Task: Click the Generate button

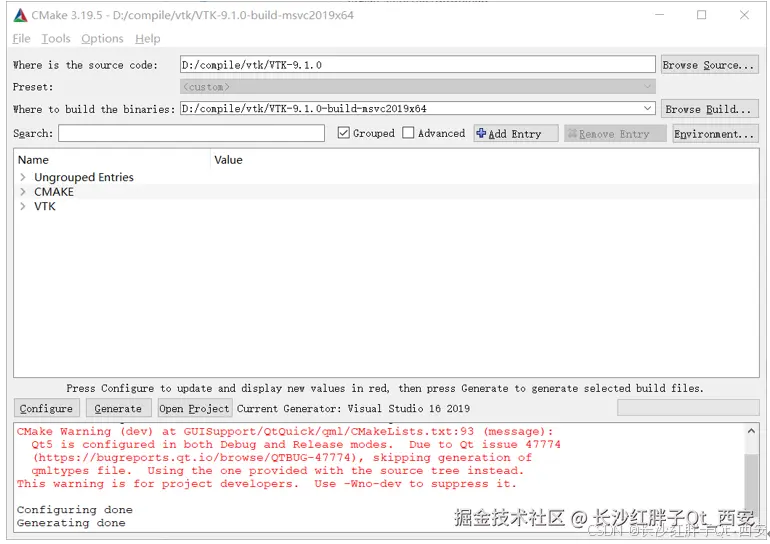Action: coord(118,408)
